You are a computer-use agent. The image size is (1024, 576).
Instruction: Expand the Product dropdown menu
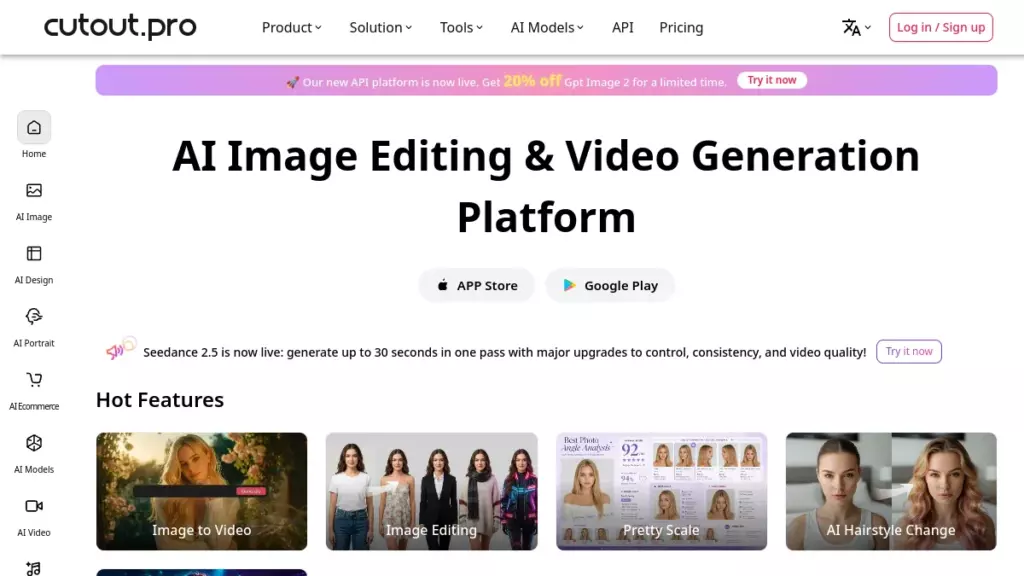(291, 27)
